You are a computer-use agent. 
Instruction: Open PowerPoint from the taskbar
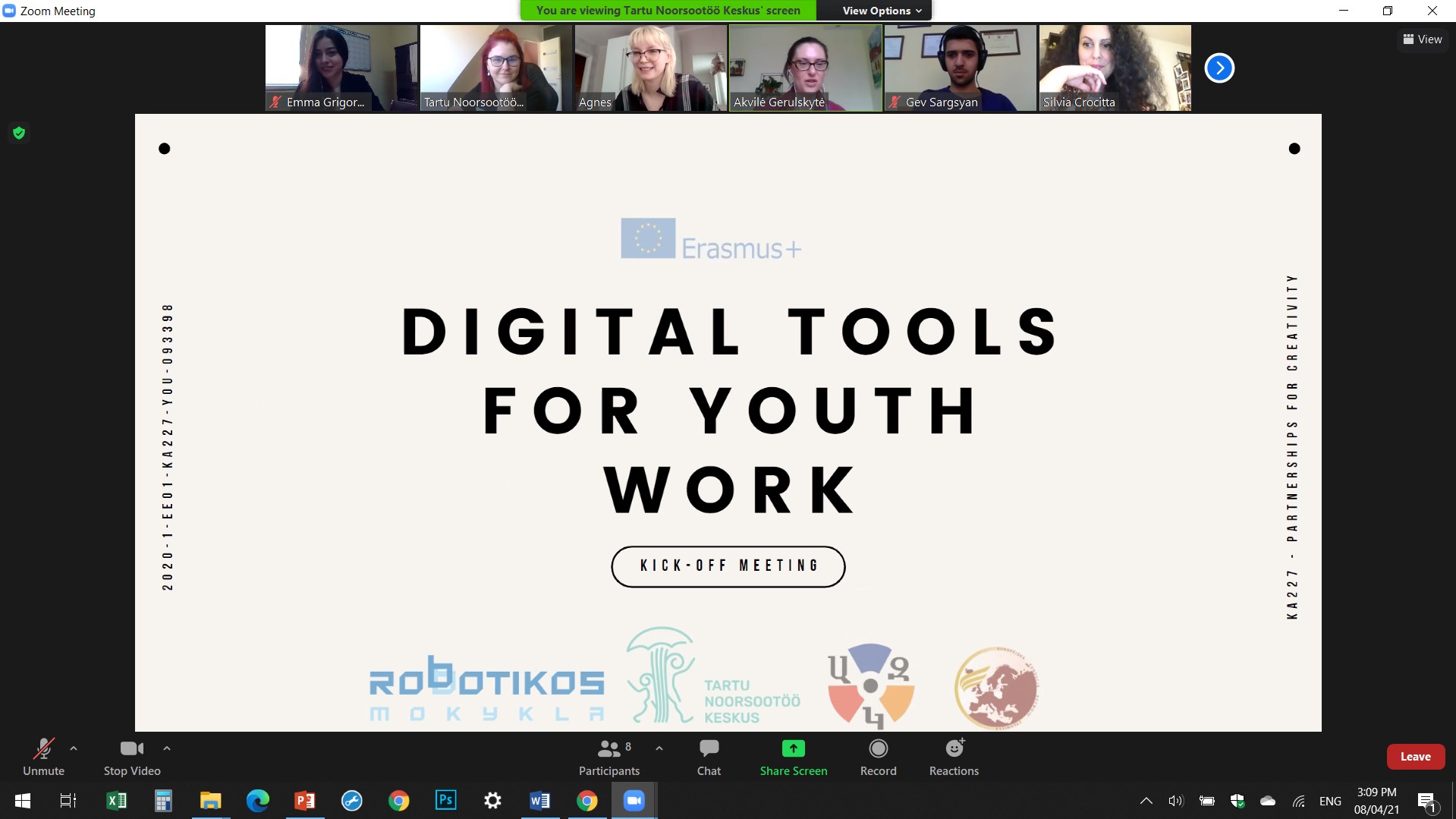305,800
